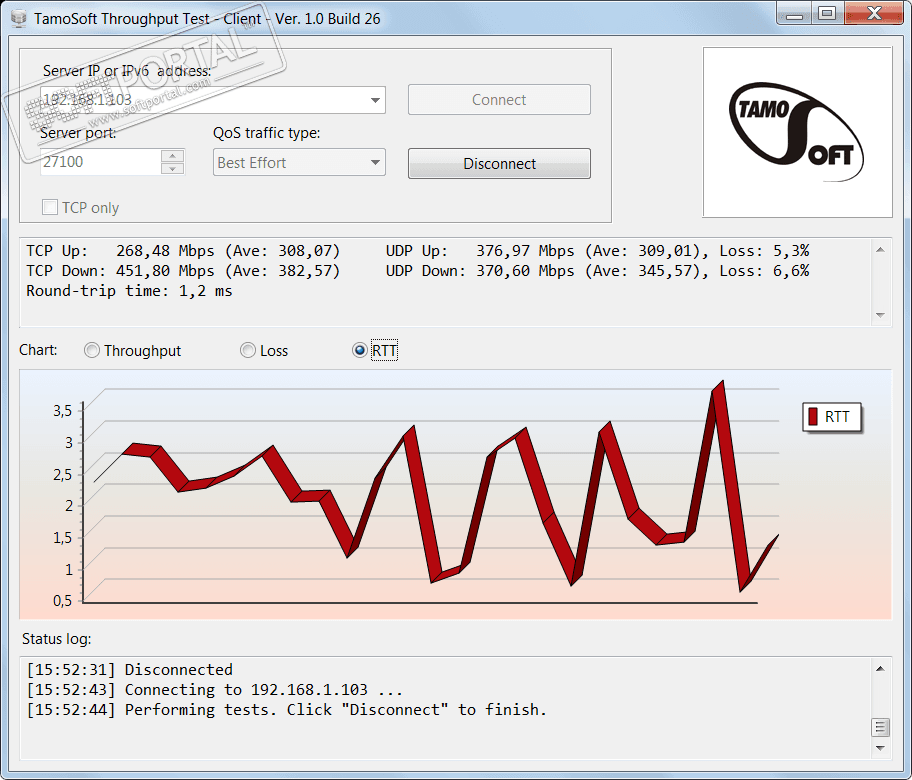Click the red RTT legend swatch
Viewport: 912px width, 780px height.
click(813, 416)
